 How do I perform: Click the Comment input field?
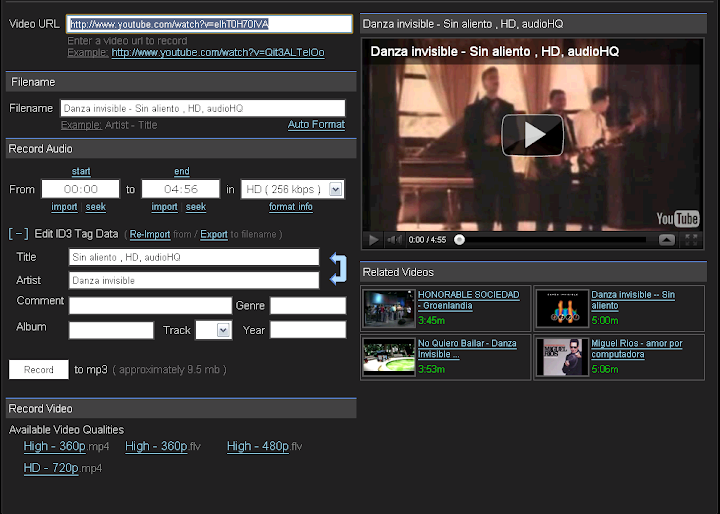pyautogui.click(x=150, y=305)
